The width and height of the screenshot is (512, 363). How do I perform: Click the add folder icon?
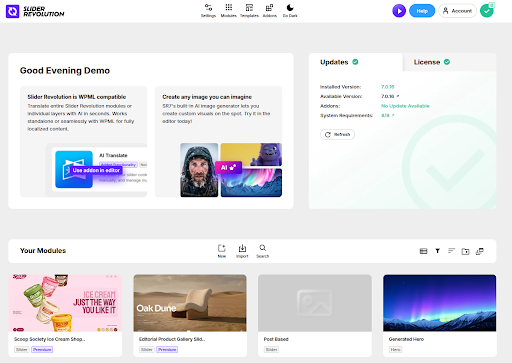465,251
